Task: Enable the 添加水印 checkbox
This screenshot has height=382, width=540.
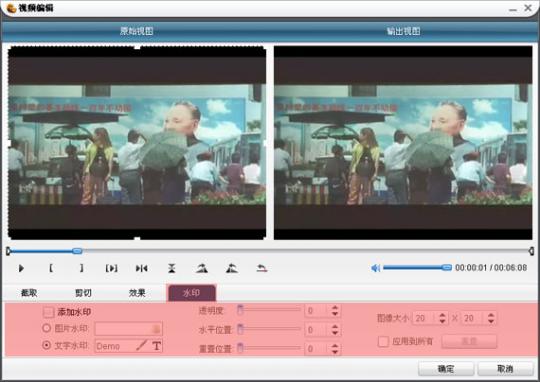Action: [x=48, y=312]
